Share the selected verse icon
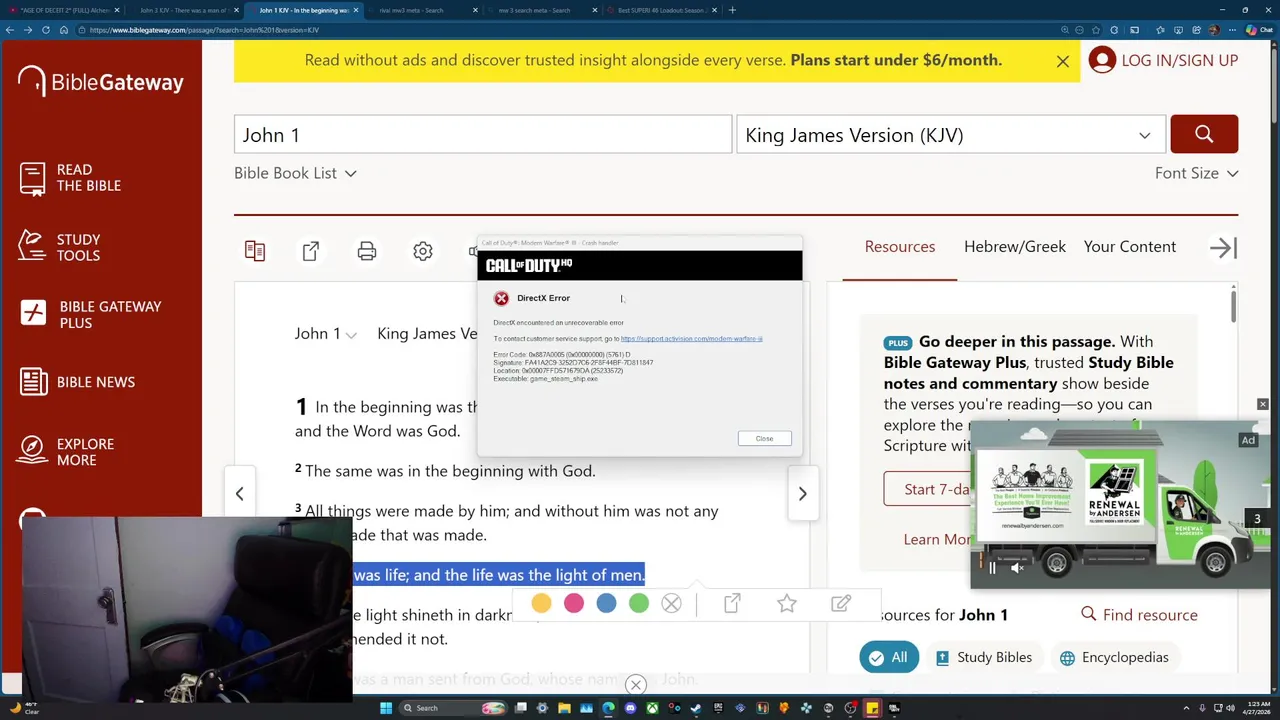Screen dimensions: 1280x720 point(732,603)
